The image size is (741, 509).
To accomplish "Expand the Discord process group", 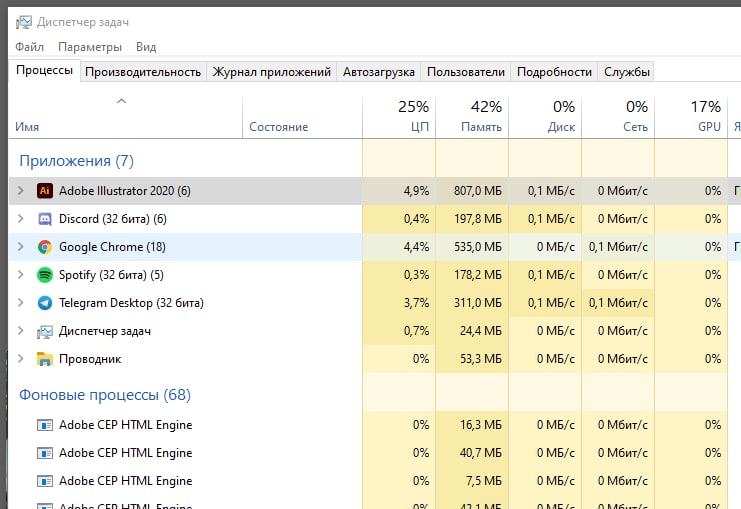I will click(20, 219).
